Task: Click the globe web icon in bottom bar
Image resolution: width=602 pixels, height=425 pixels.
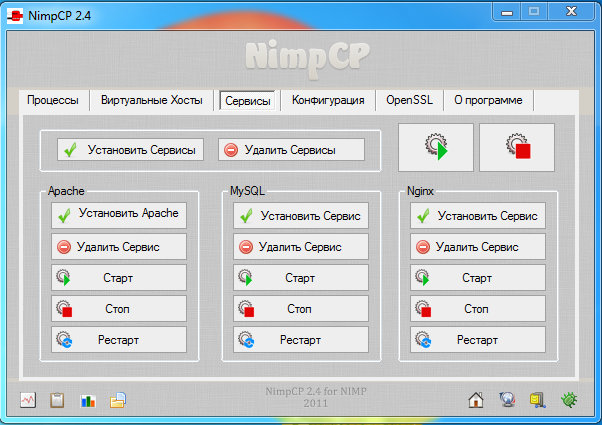Action: coord(508,400)
